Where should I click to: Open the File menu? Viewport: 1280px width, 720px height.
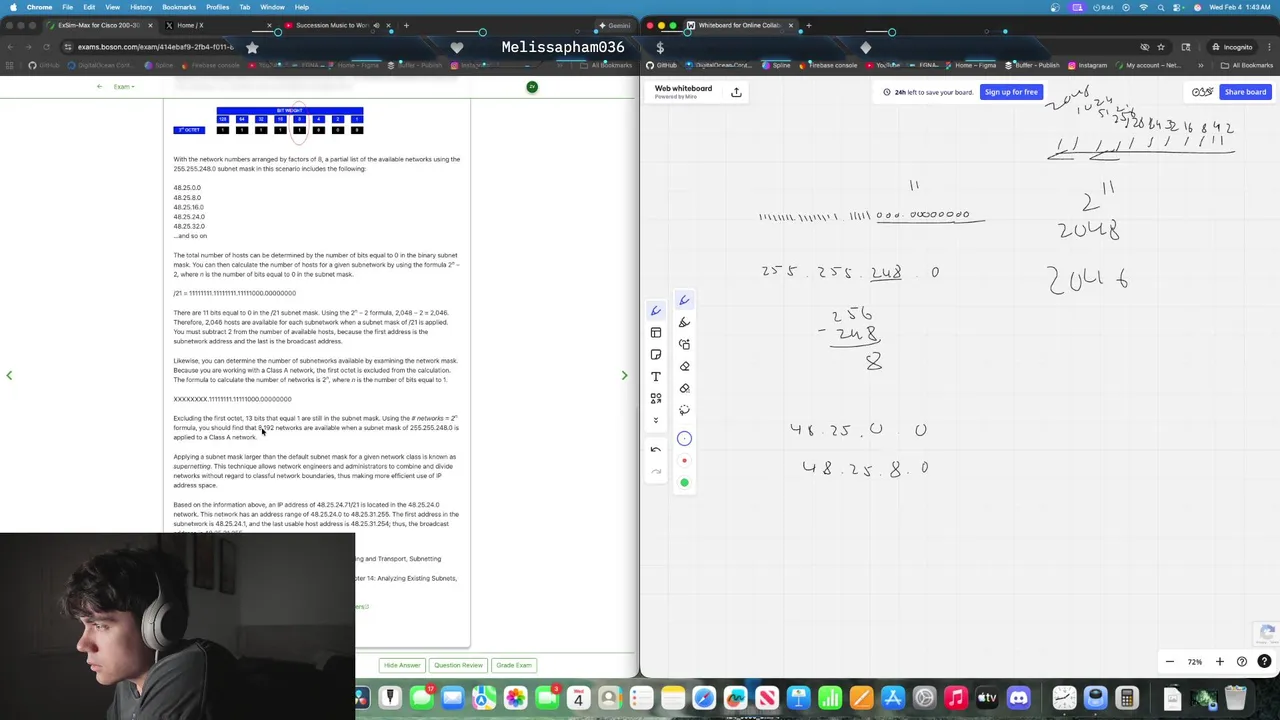point(67,7)
